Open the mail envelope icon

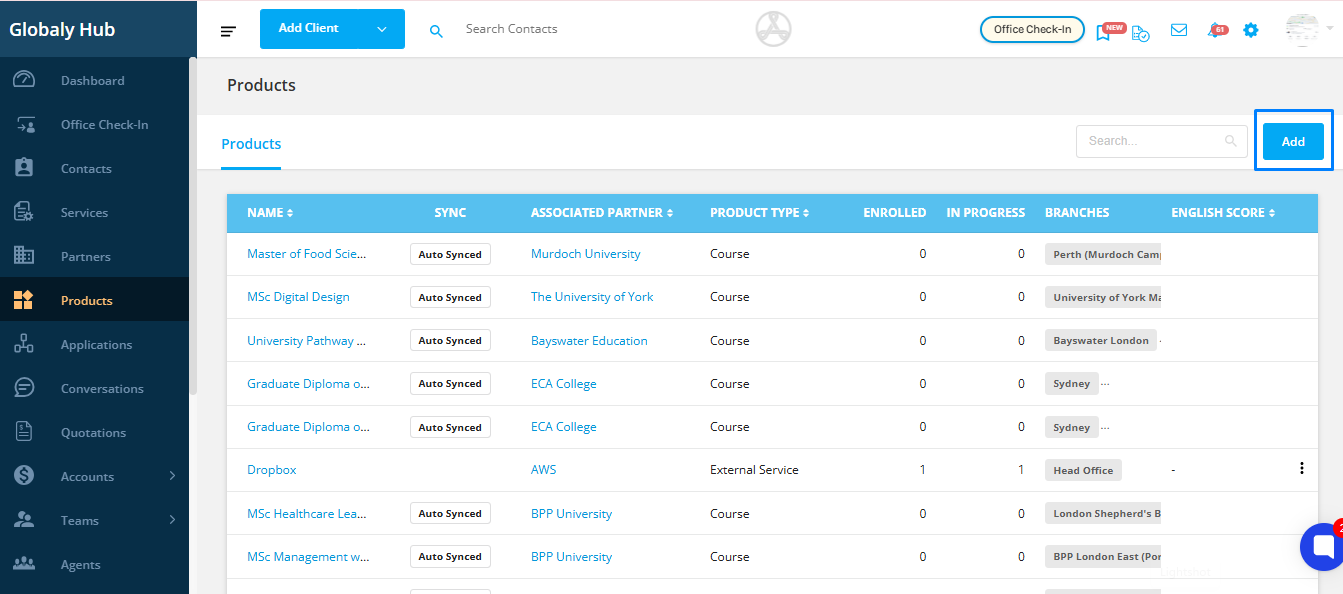1179,30
